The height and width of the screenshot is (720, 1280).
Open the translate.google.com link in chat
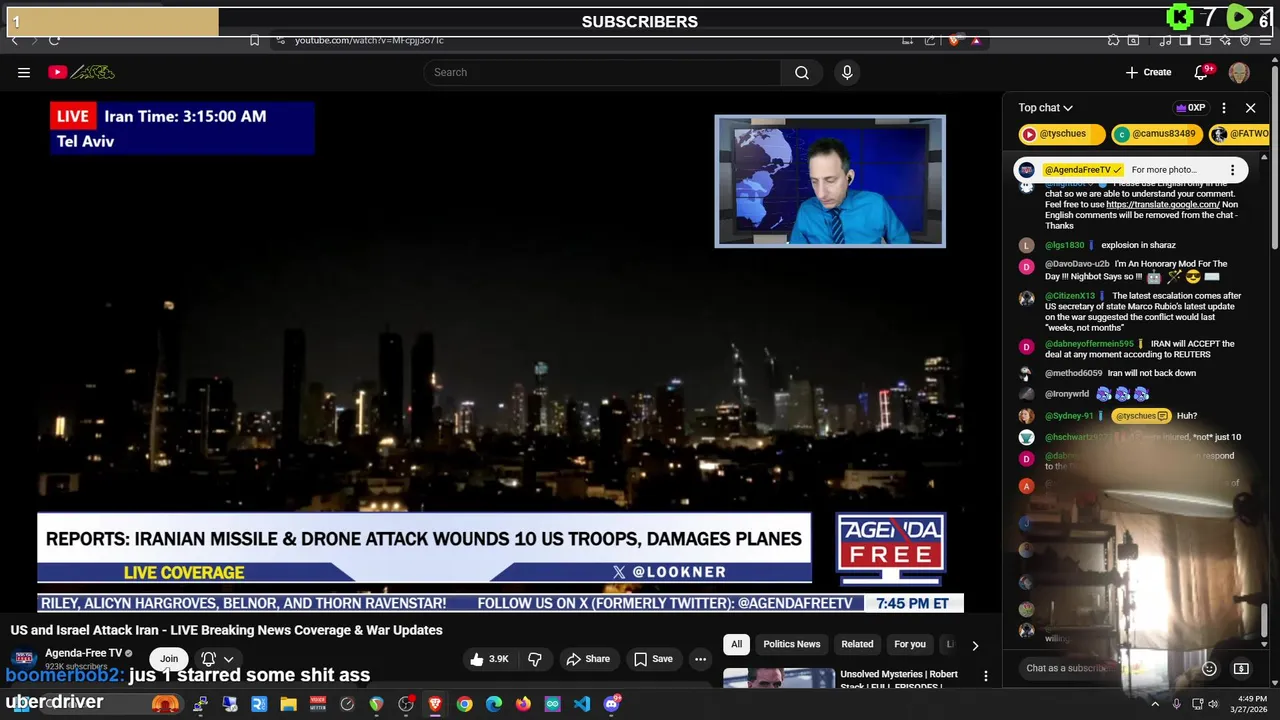click(x=1162, y=204)
